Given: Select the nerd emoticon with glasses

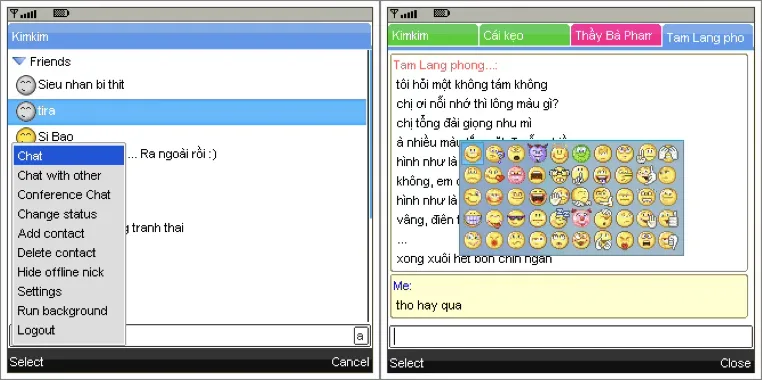Looking at the screenshot, I should [559, 175].
